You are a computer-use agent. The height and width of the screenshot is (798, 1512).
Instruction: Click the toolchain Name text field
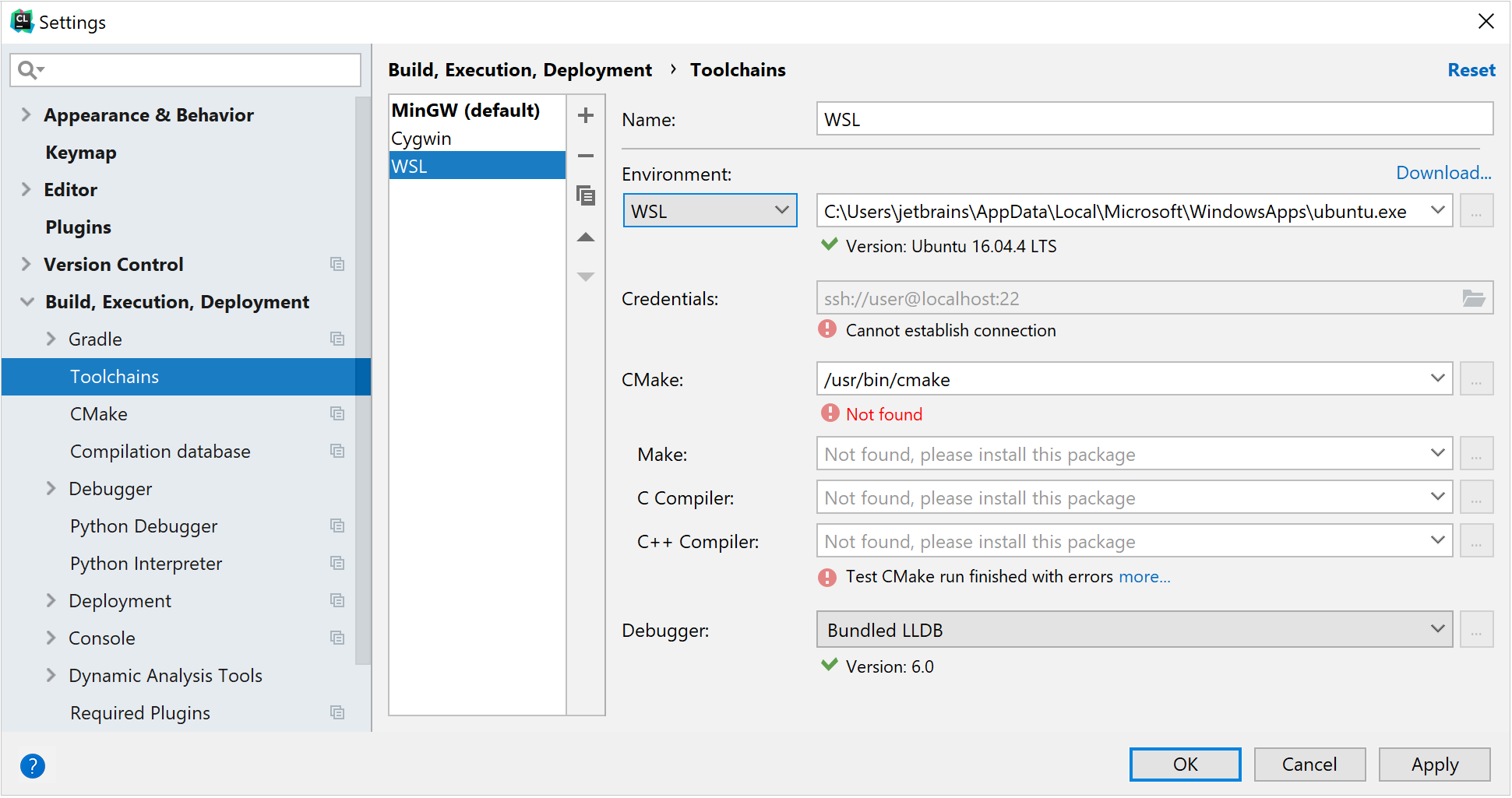(1154, 119)
